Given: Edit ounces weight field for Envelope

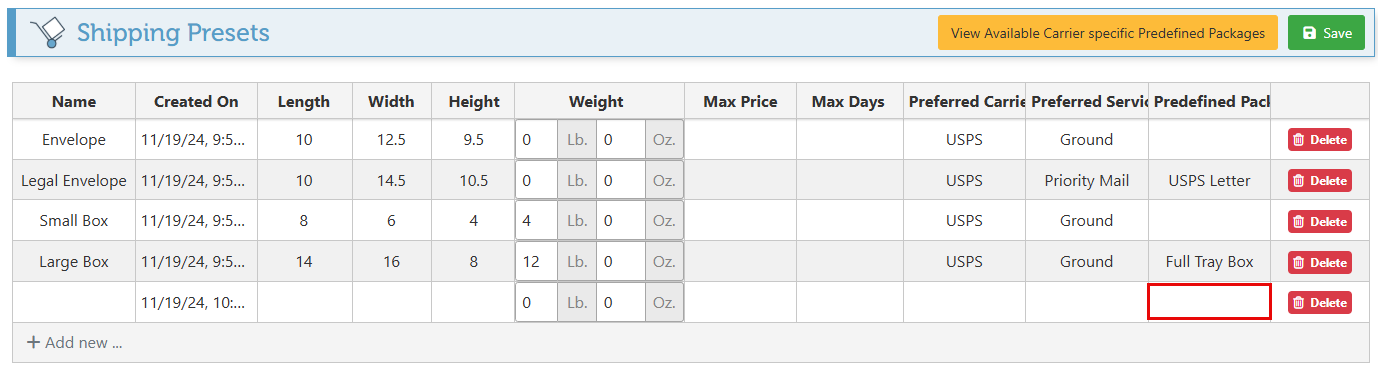Looking at the screenshot, I should tap(621, 140).
